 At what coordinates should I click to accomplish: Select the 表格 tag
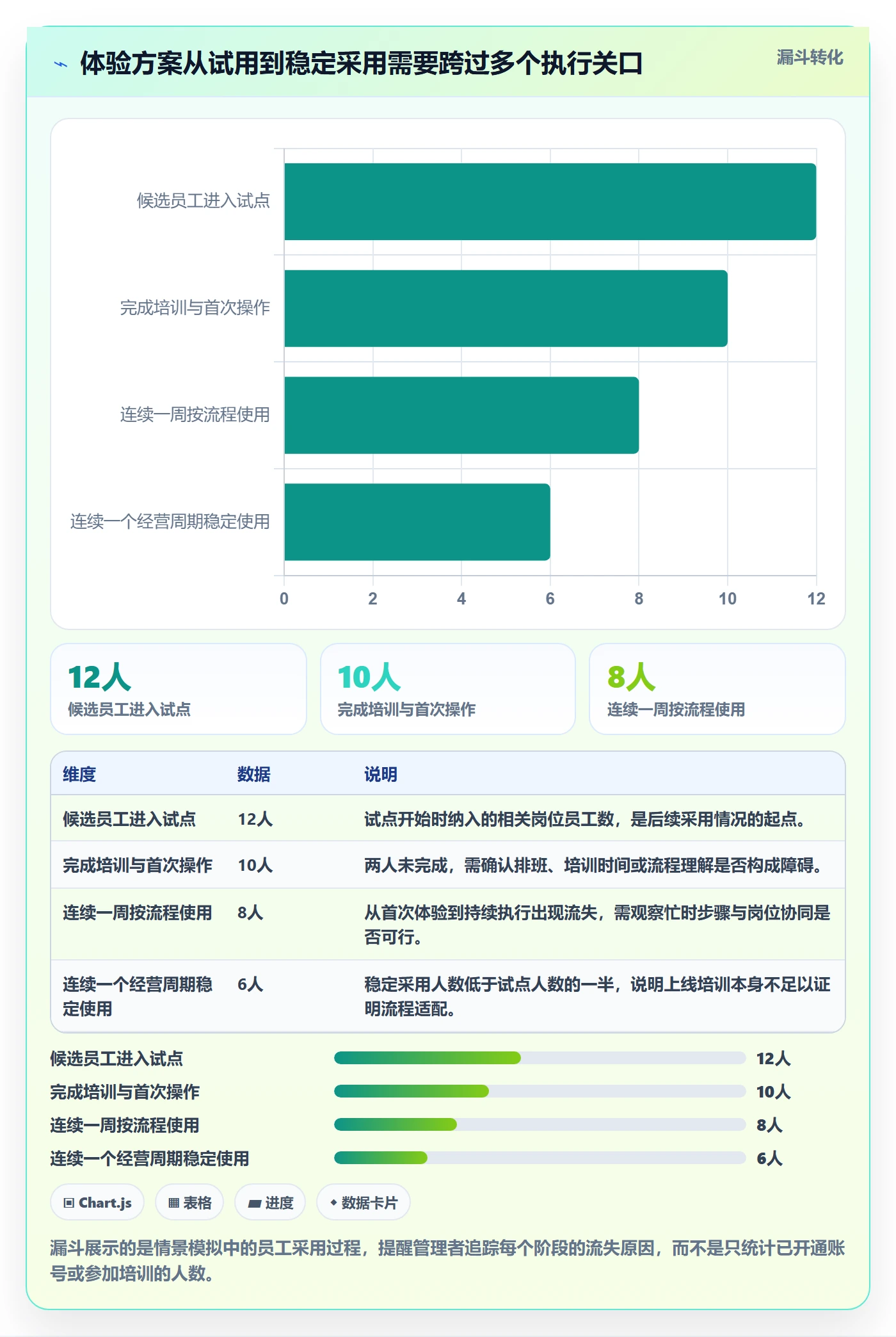(189, 1203)
